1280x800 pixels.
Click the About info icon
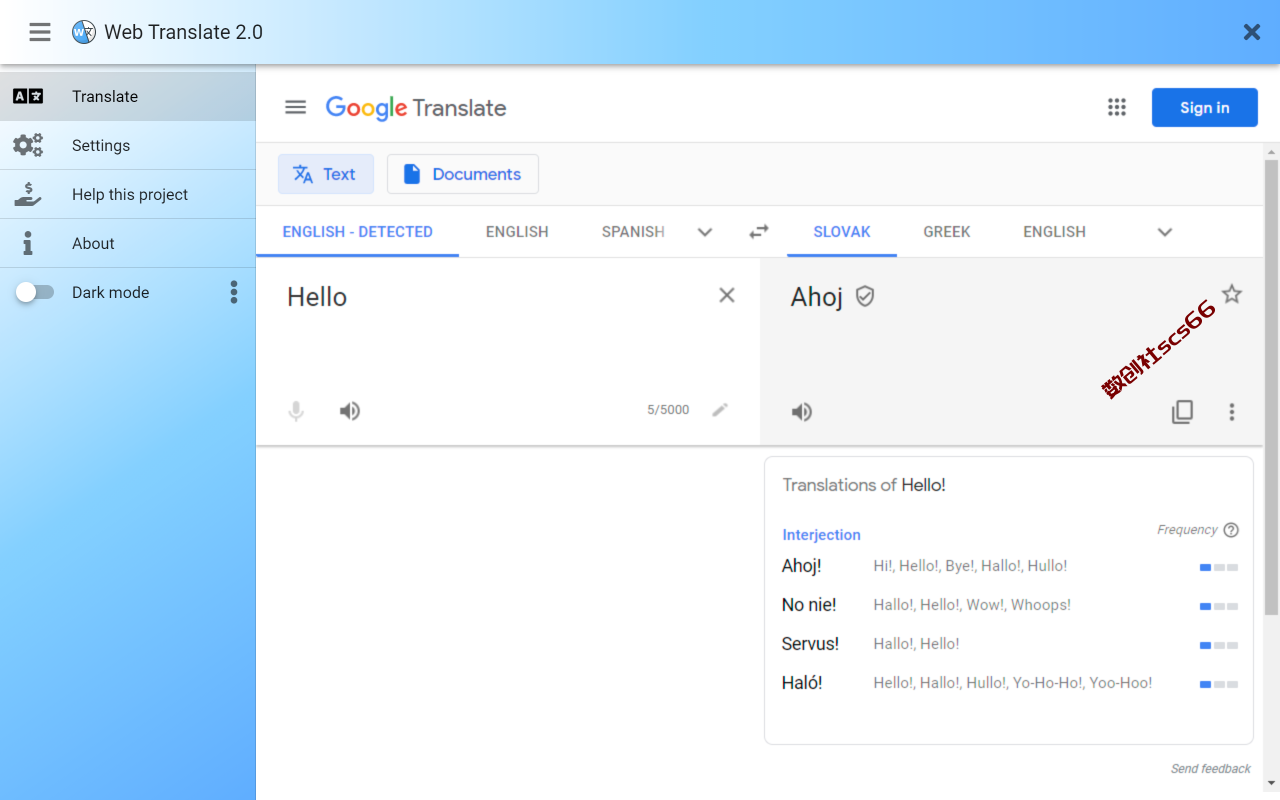coord(28,243)
